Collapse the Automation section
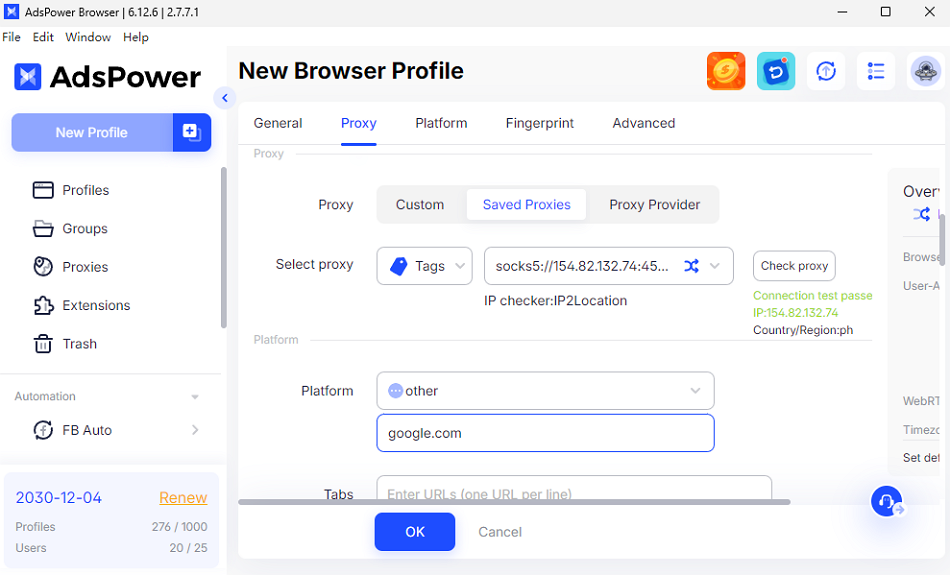This screenshot has height=575, width=950. click(194, 397)
